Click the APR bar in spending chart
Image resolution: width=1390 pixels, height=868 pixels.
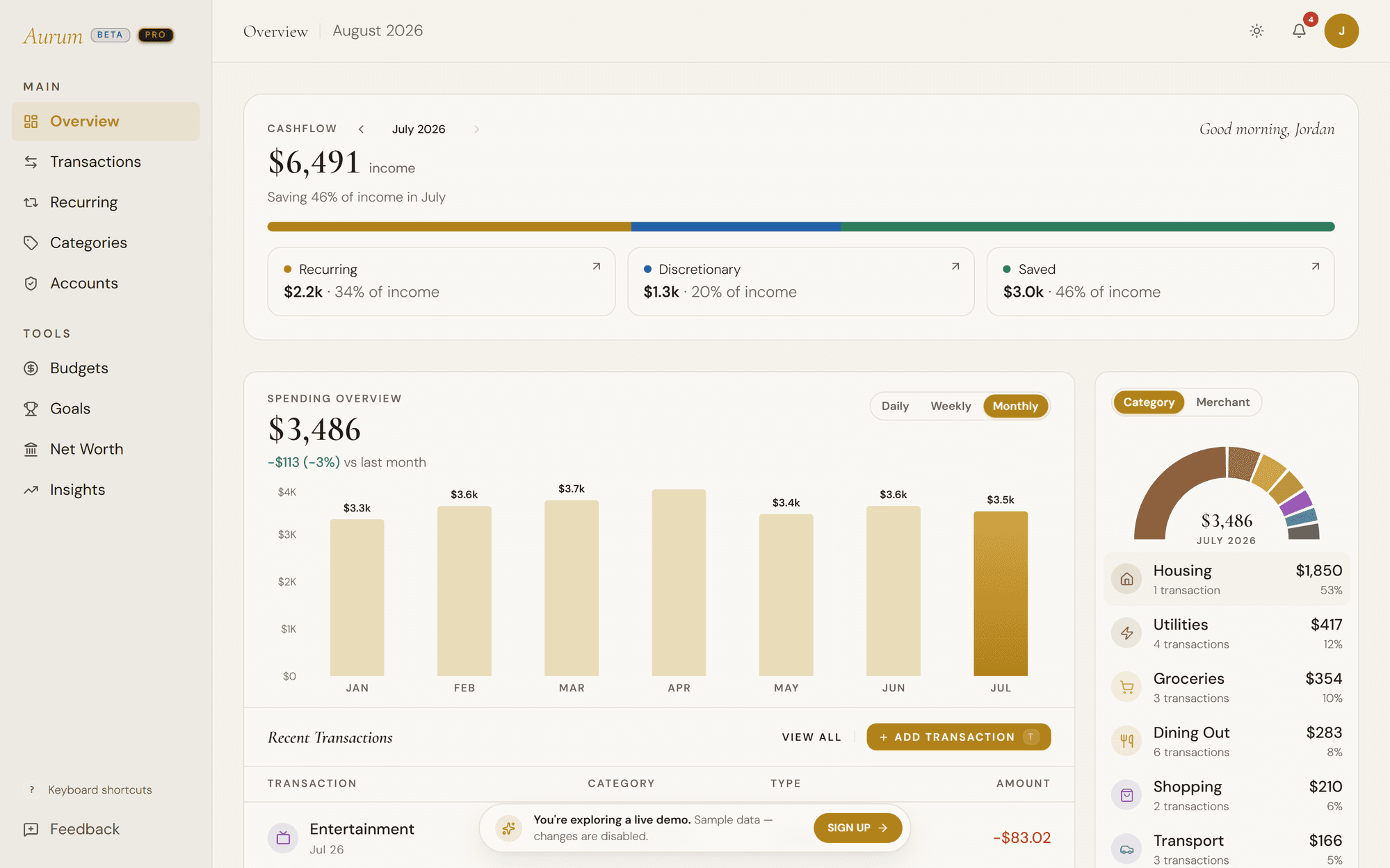[679, 582]
